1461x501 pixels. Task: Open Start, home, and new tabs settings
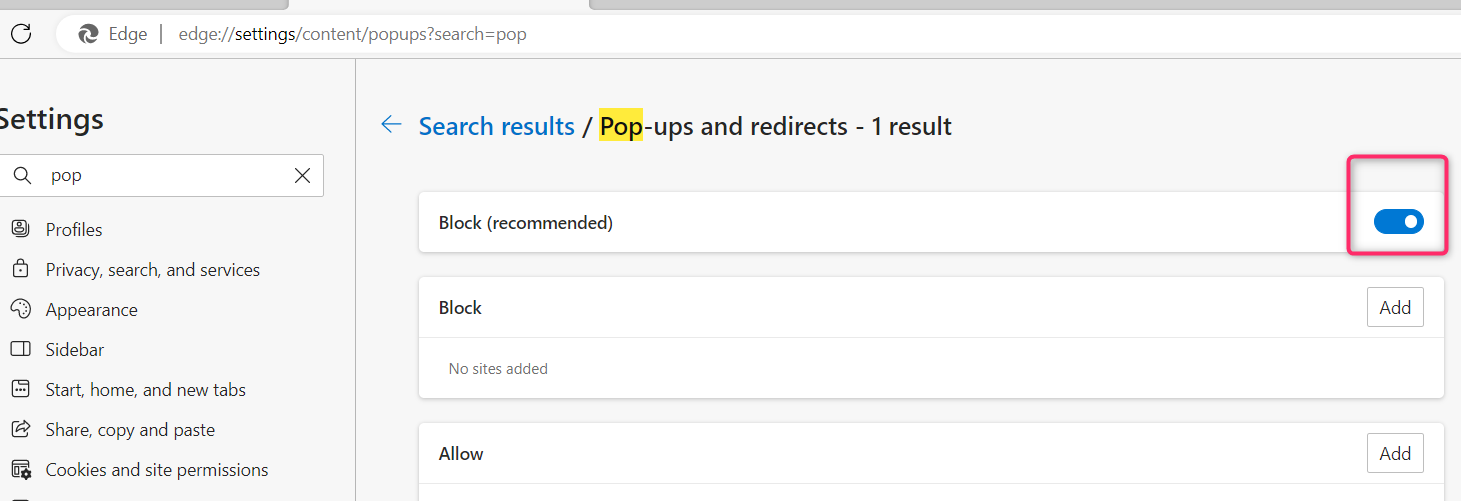(x=145, y=390)
